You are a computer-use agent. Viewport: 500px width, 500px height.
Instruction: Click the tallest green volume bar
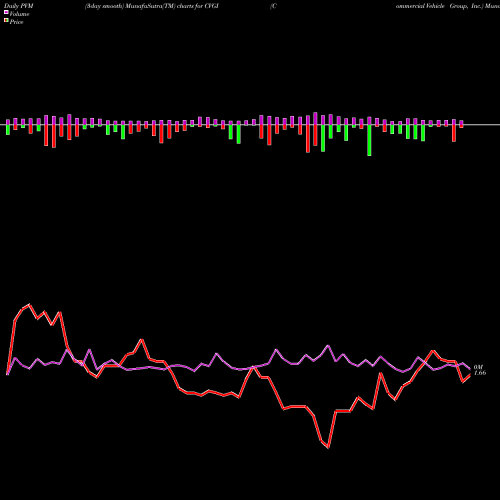[369, 140]
